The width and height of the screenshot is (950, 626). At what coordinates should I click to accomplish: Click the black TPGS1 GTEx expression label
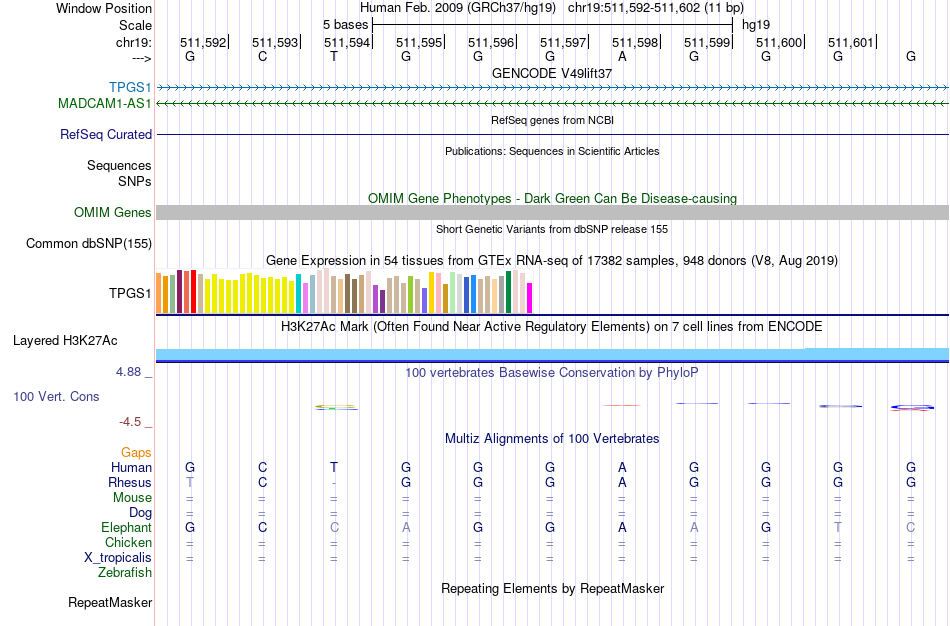[130, 293]
